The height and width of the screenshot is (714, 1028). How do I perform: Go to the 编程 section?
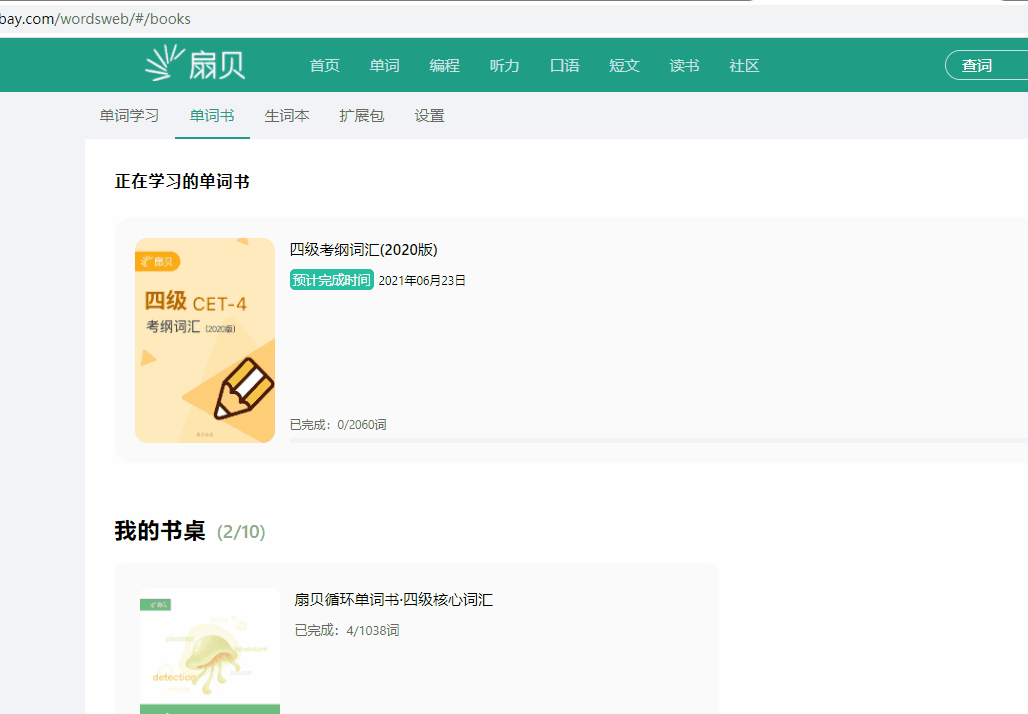(445, 66)
